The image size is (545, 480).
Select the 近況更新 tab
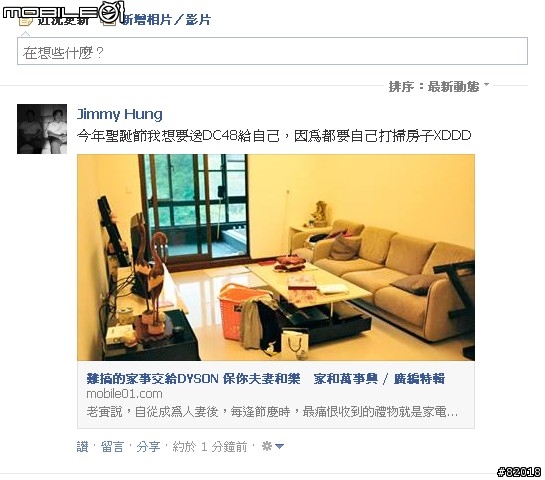[x=63, y=21]
